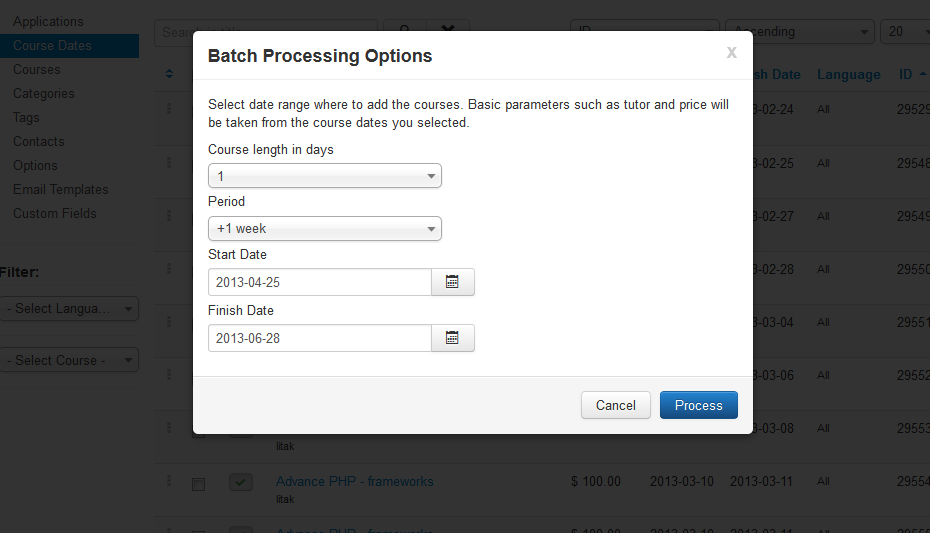Toggle published status of Advance PHP - frameworks
This screenshot has width=930, height=533.
240,483
